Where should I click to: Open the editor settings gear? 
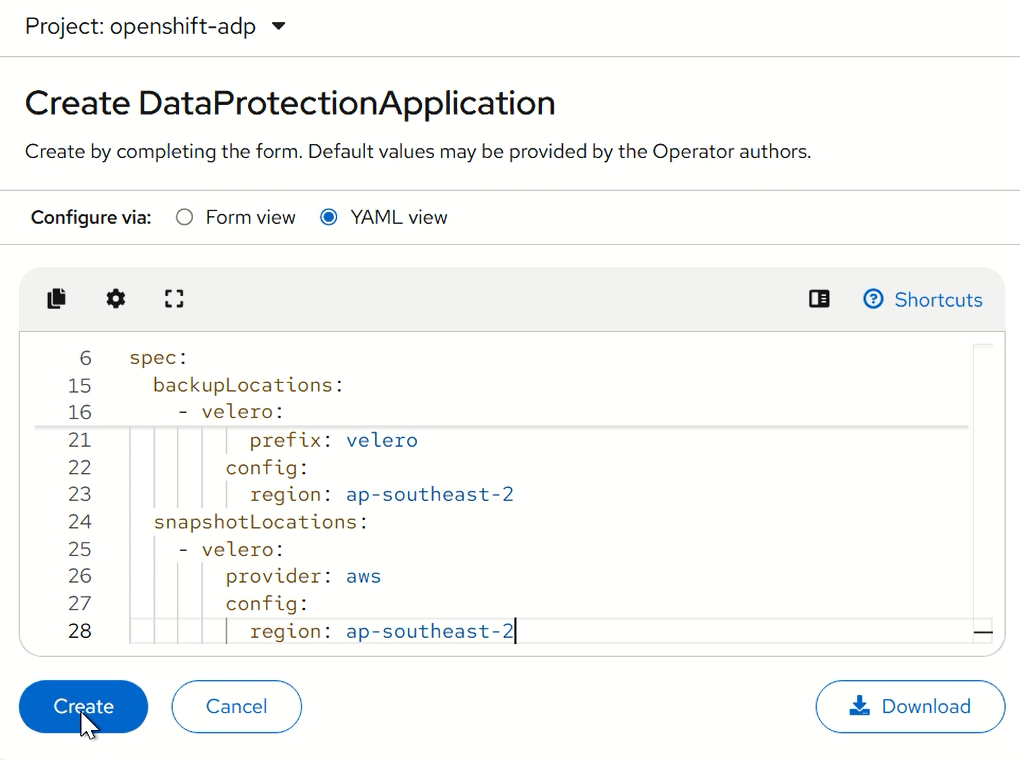(x=116, y=299)
